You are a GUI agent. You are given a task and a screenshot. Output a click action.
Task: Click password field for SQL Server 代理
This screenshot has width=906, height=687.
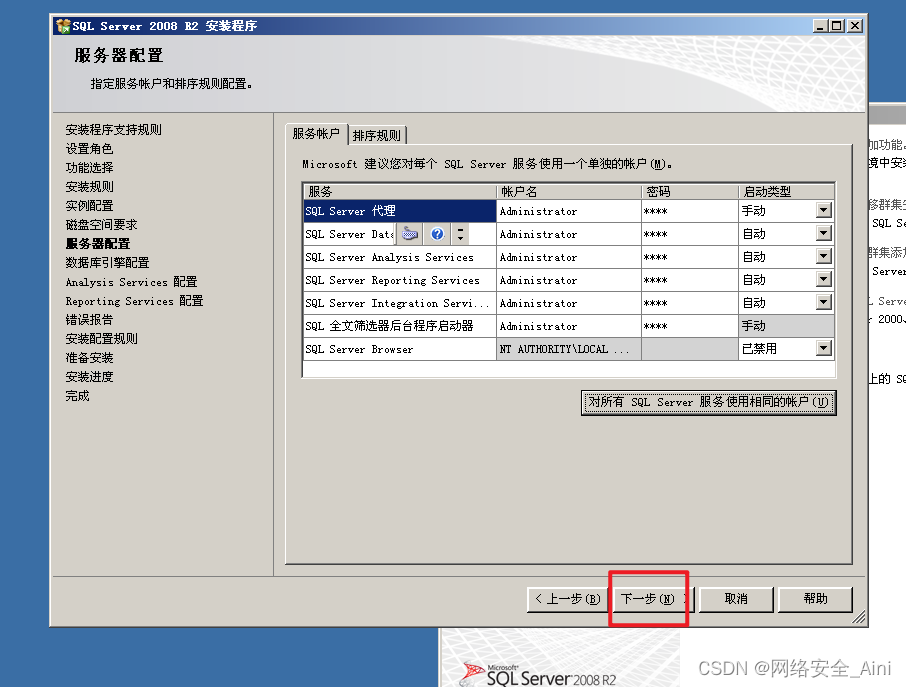[690, 211]
